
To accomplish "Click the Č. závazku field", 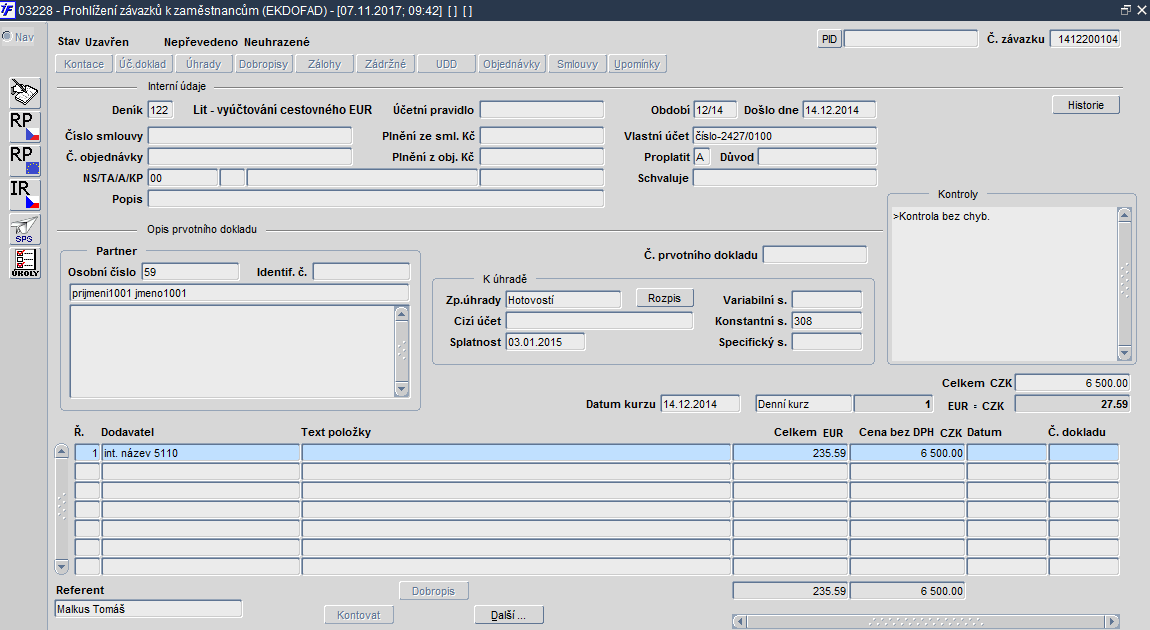I will click(x=1085, y=39).
